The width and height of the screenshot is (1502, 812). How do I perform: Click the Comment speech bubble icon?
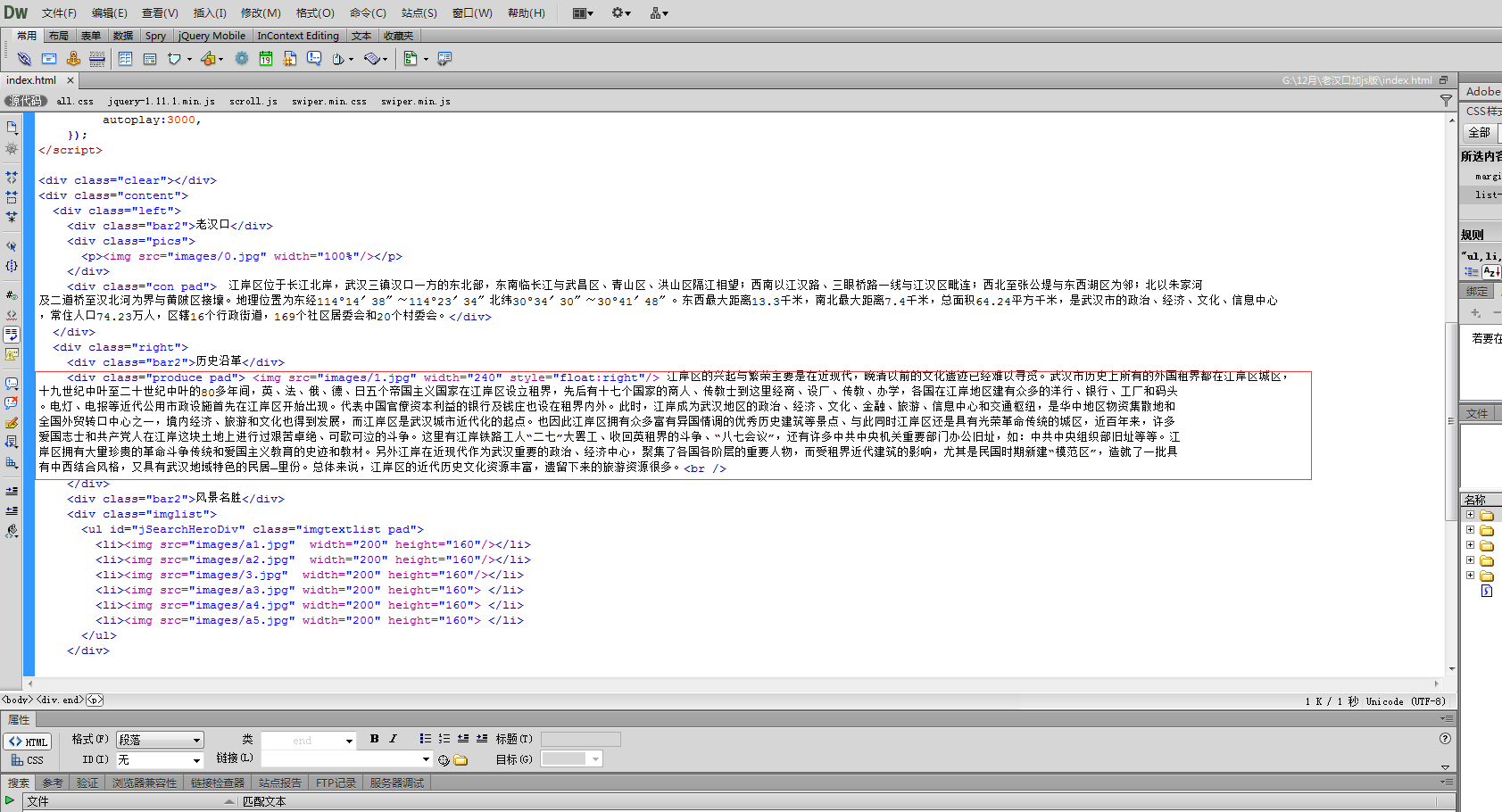coord(314,59)
